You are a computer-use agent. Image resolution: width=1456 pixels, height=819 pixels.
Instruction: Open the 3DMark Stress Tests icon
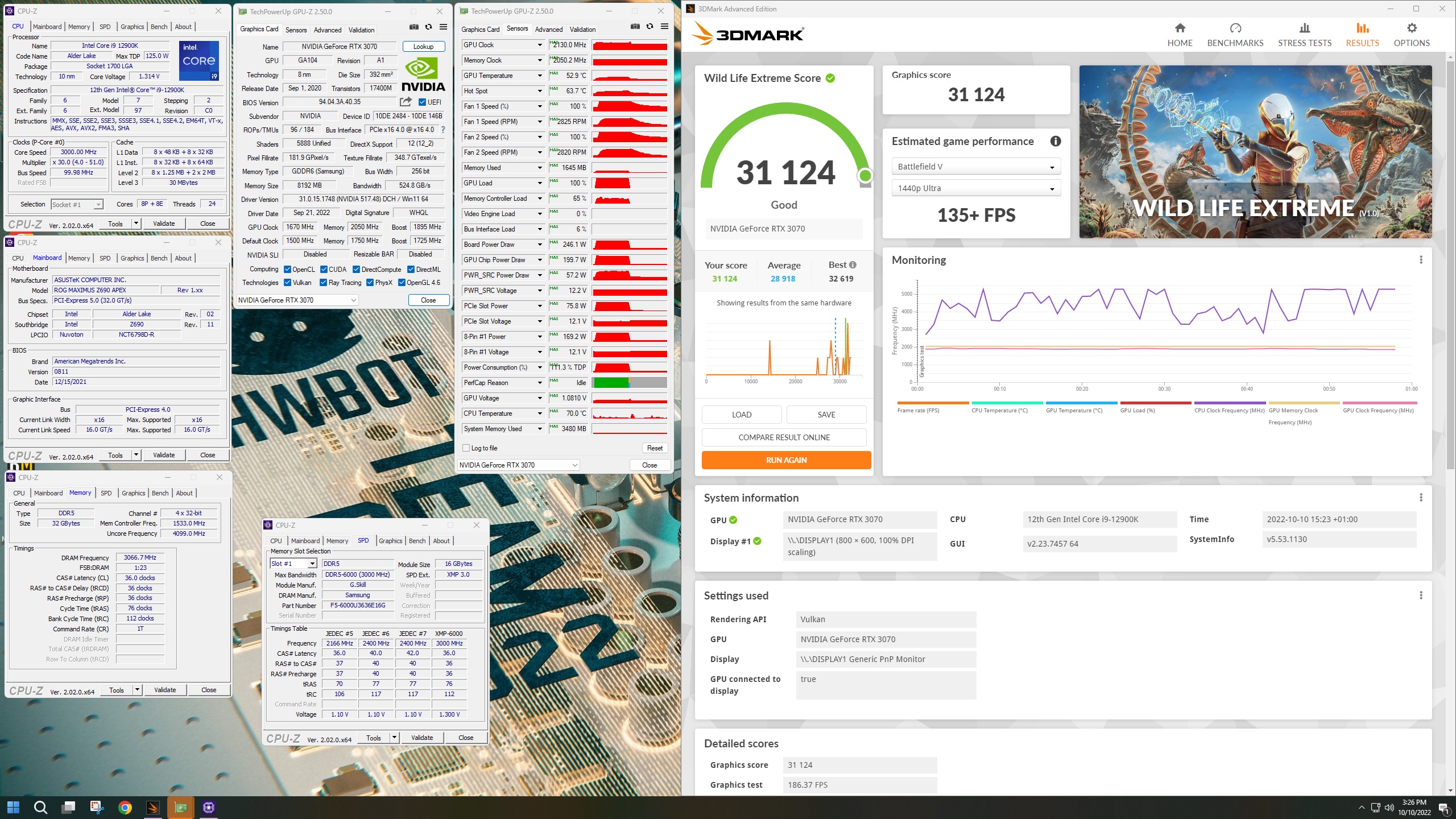click(x=1304, y=28)
